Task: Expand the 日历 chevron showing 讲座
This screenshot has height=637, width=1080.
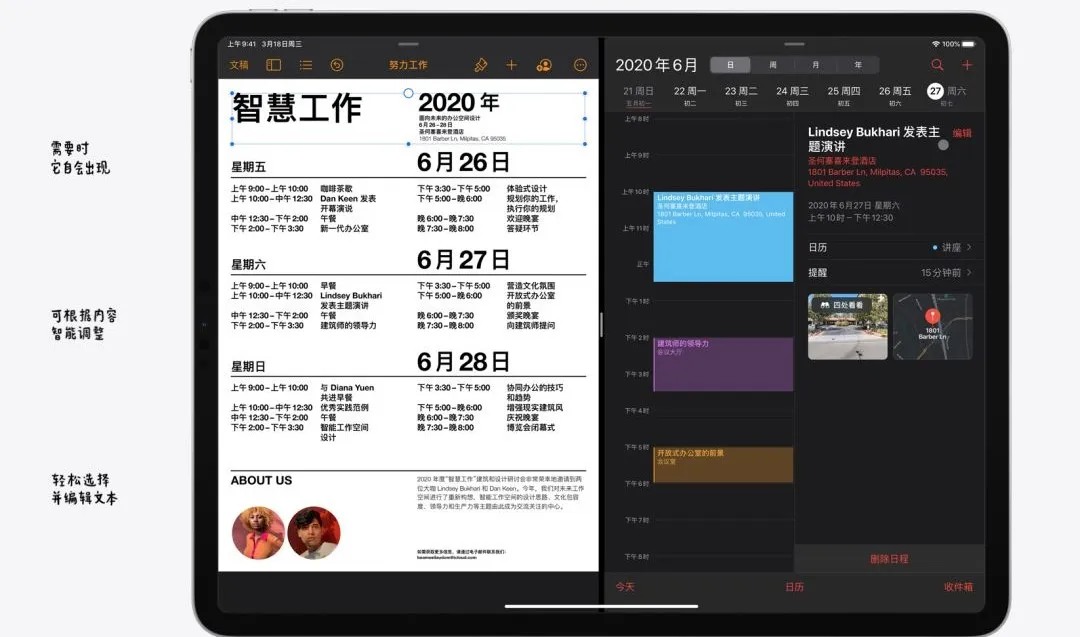Action: pyautogui.click(x=970, y=247)
